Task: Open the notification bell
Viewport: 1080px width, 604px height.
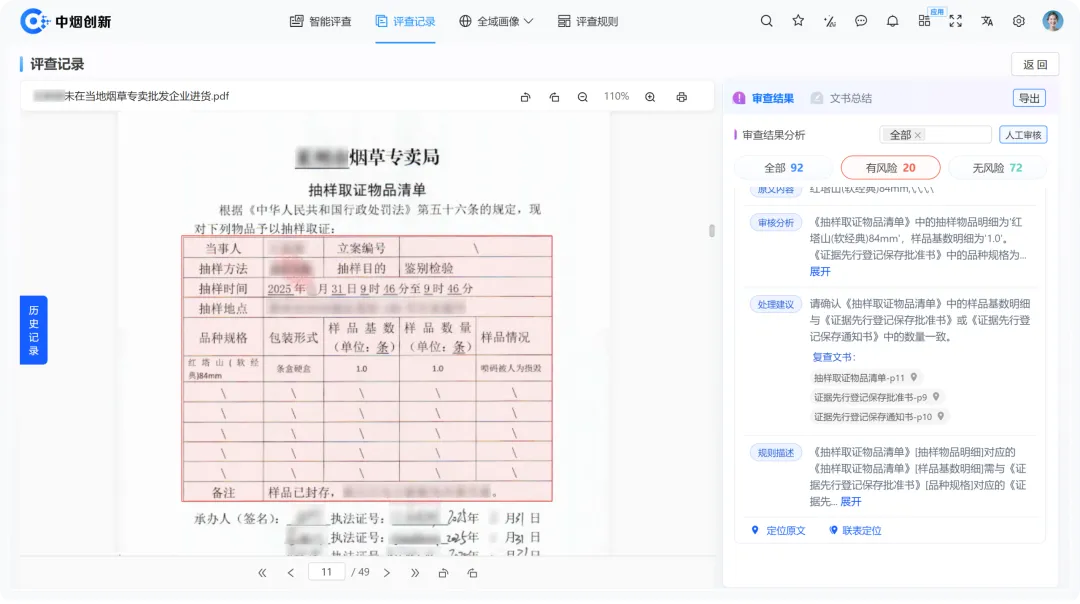Action: [x=892, y=21]
